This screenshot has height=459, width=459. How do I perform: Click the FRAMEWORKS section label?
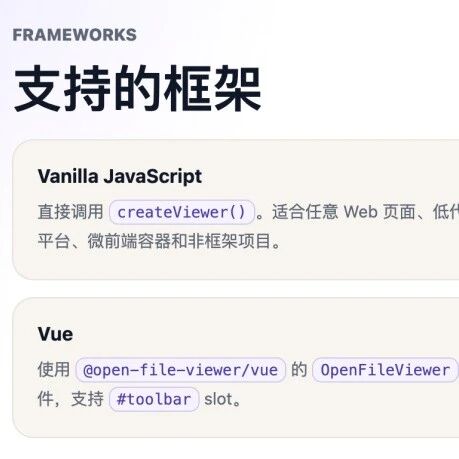[x=75, y=35]
